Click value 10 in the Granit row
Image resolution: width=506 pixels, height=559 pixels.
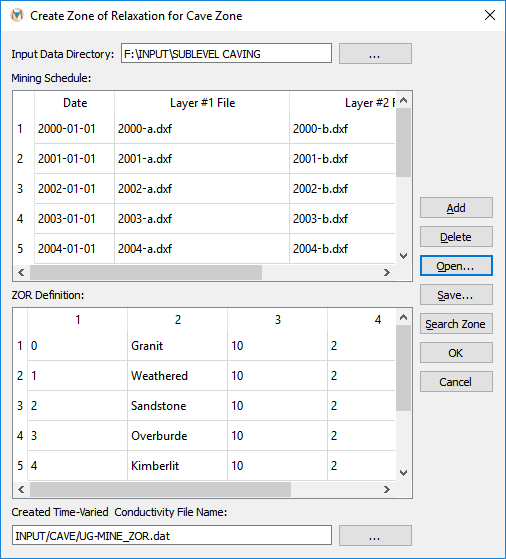pyautogui.click(x=277, y=346)
